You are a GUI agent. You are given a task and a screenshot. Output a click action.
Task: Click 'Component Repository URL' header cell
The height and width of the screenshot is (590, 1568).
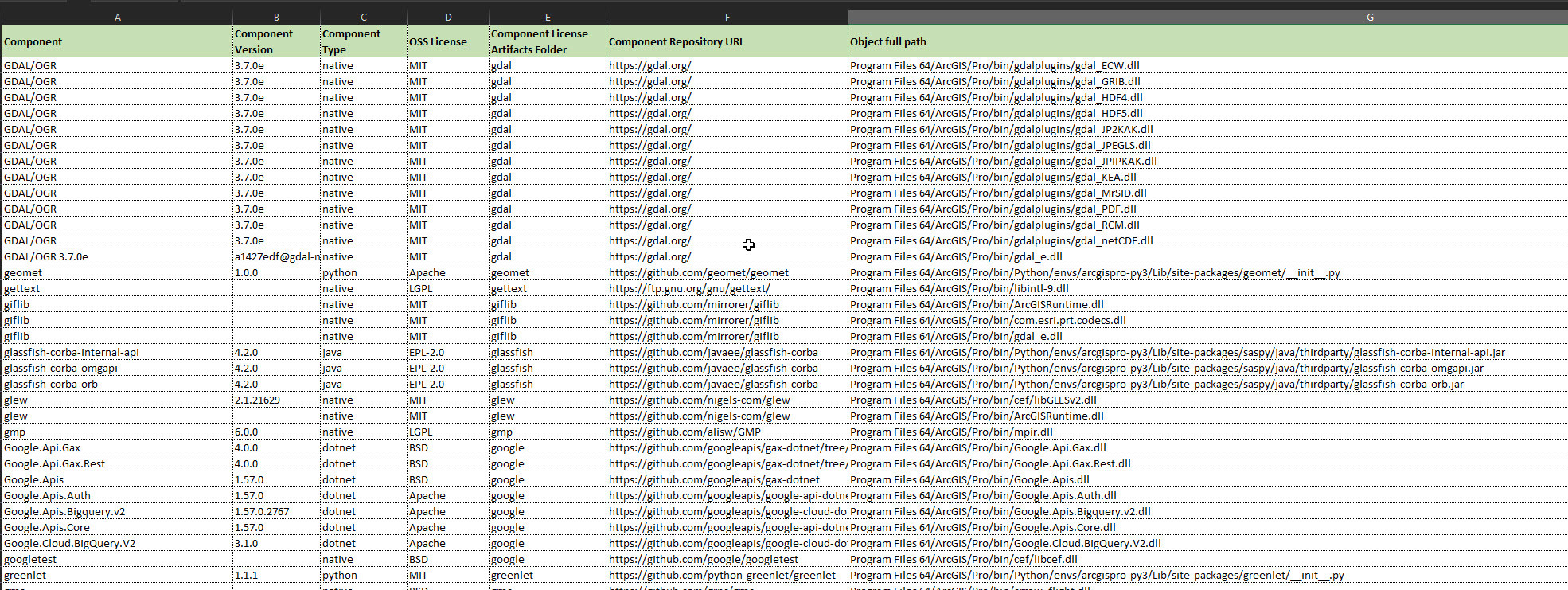coord(727,41)
